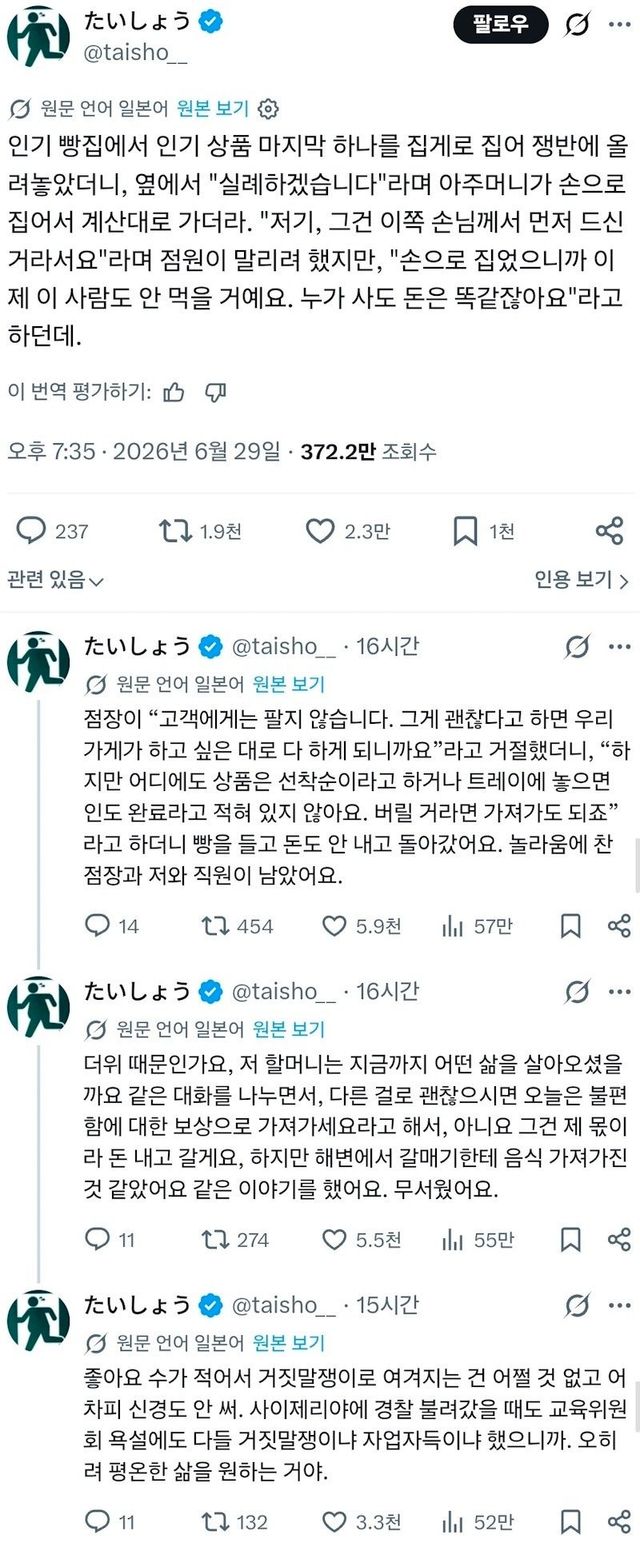Image resolution: width=640 pixels, height=1546 pixels.
Task: Click the 팔로우 follow button
Action: point(501,24)
